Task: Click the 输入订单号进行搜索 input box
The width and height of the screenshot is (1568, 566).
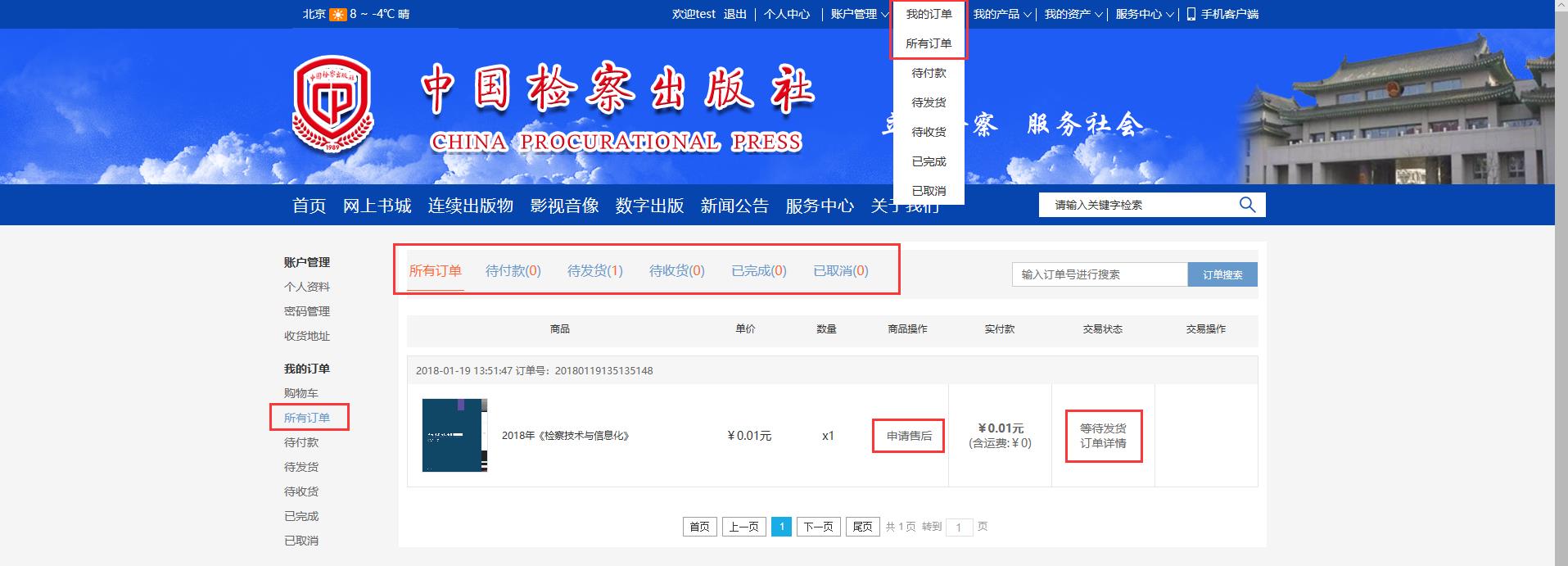Action: (1100, 274)
